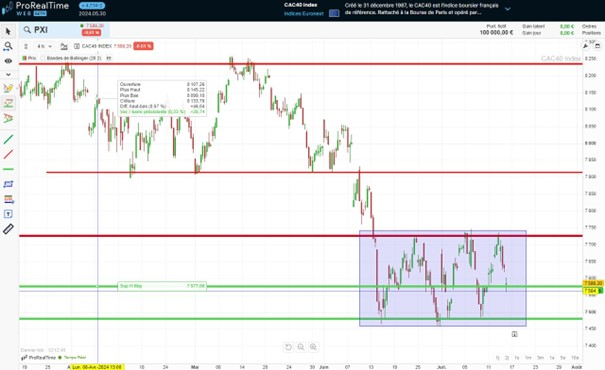
Task: Click the Sup H Map support label
Action: coord(162,286)
